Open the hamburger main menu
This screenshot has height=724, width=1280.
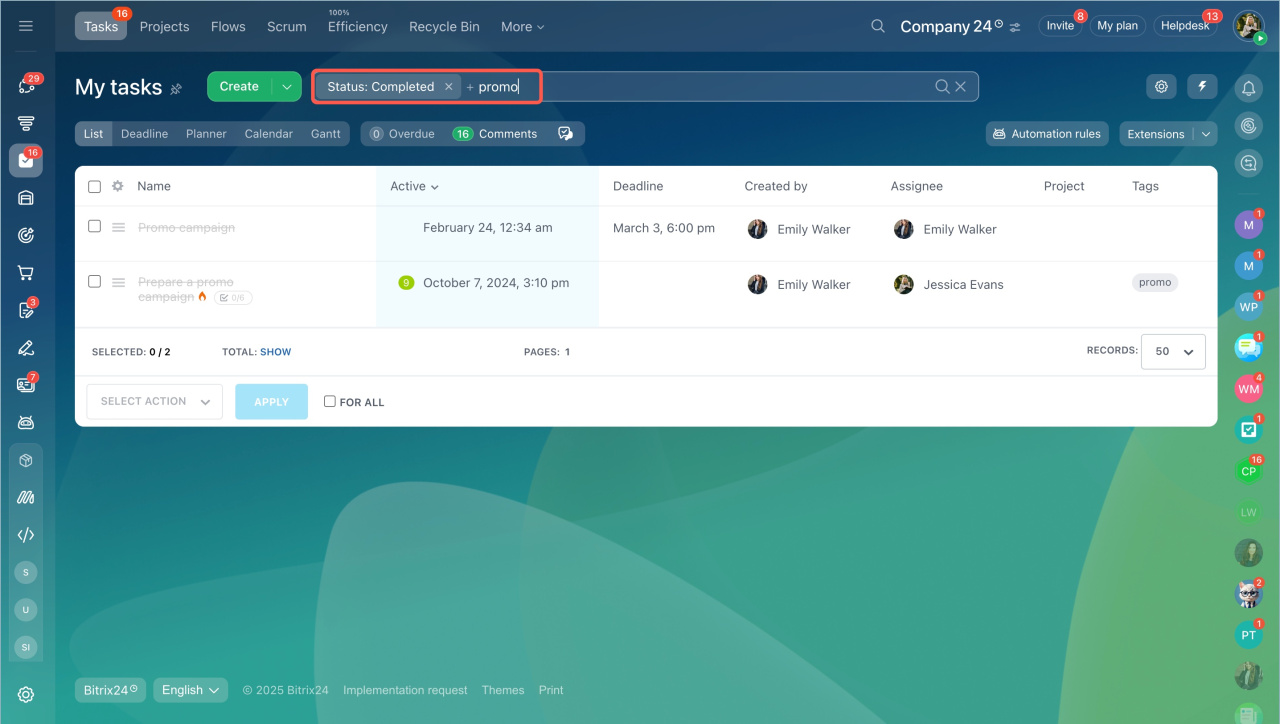coord(26,26)
